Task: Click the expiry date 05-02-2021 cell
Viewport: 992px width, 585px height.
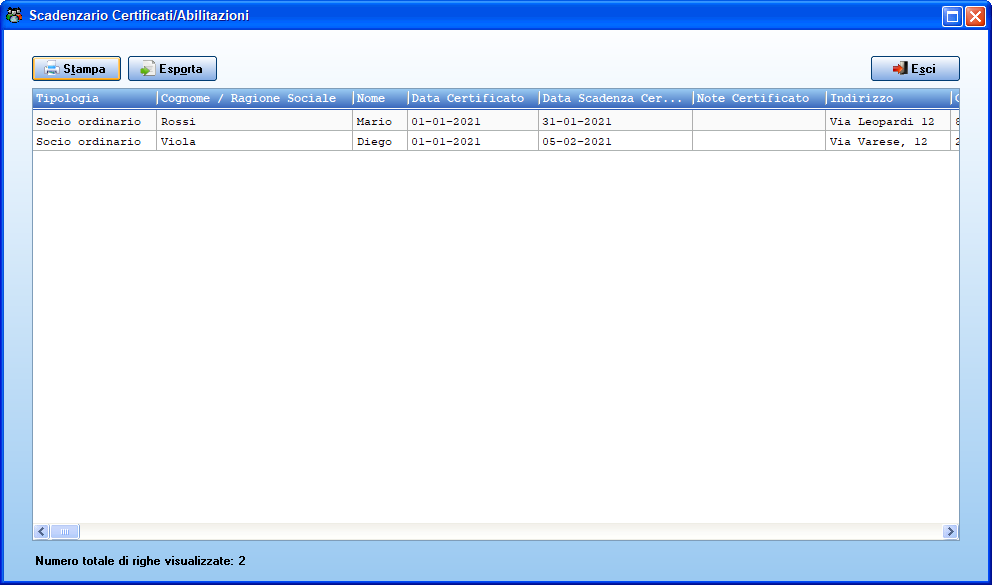Action: click(x=616, y=141)
